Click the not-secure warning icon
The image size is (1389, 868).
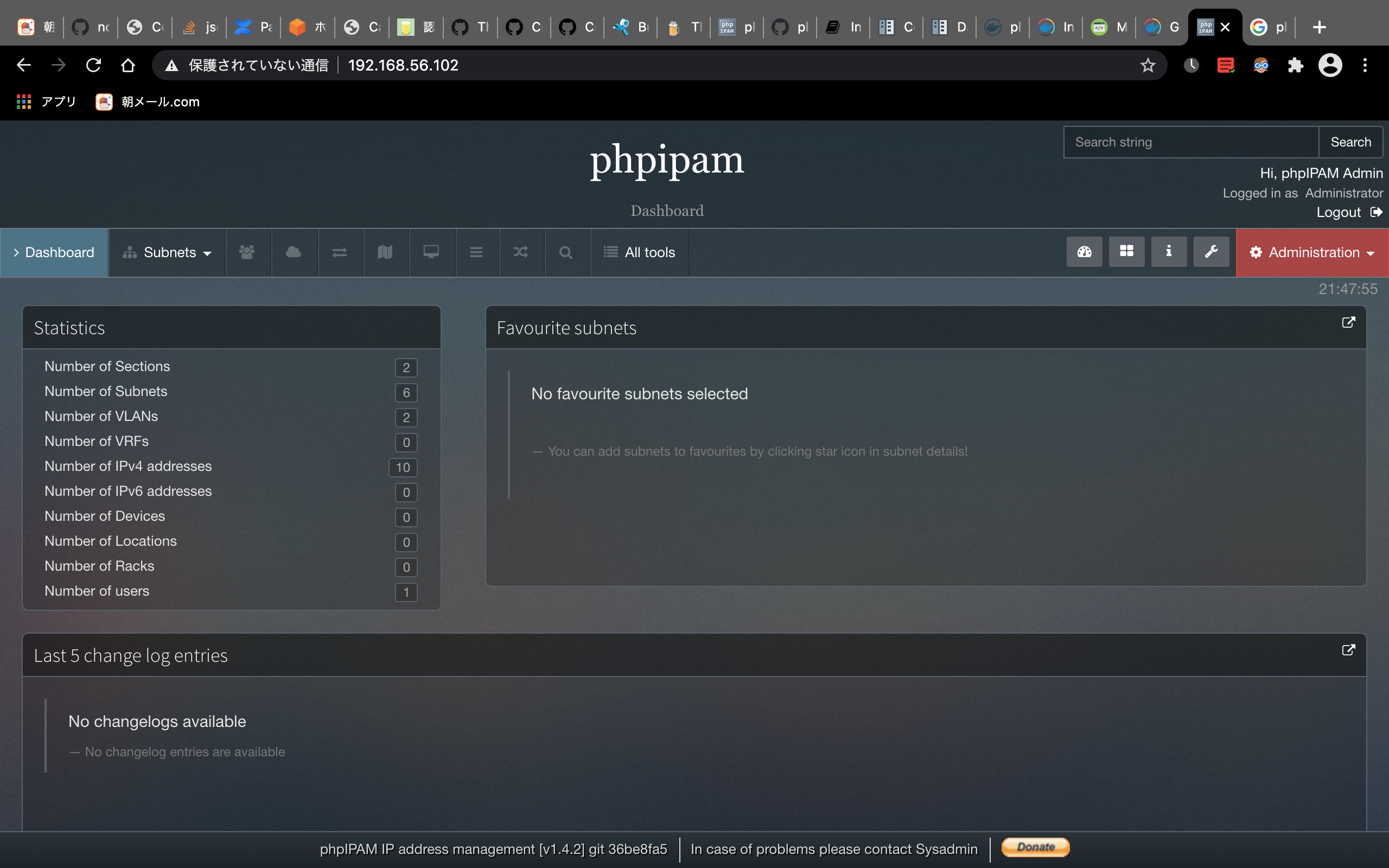pyautogui.click(x=171, y=66)
